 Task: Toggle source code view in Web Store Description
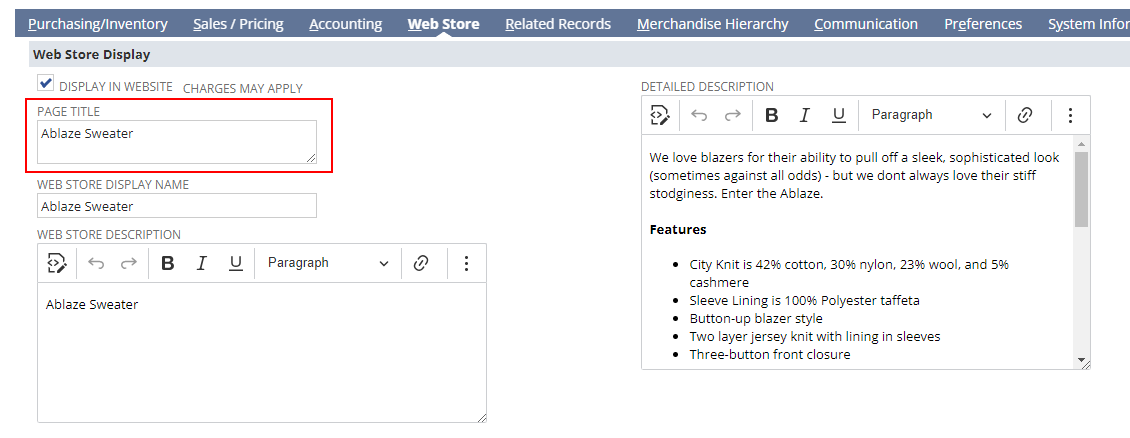pos(56,263)
